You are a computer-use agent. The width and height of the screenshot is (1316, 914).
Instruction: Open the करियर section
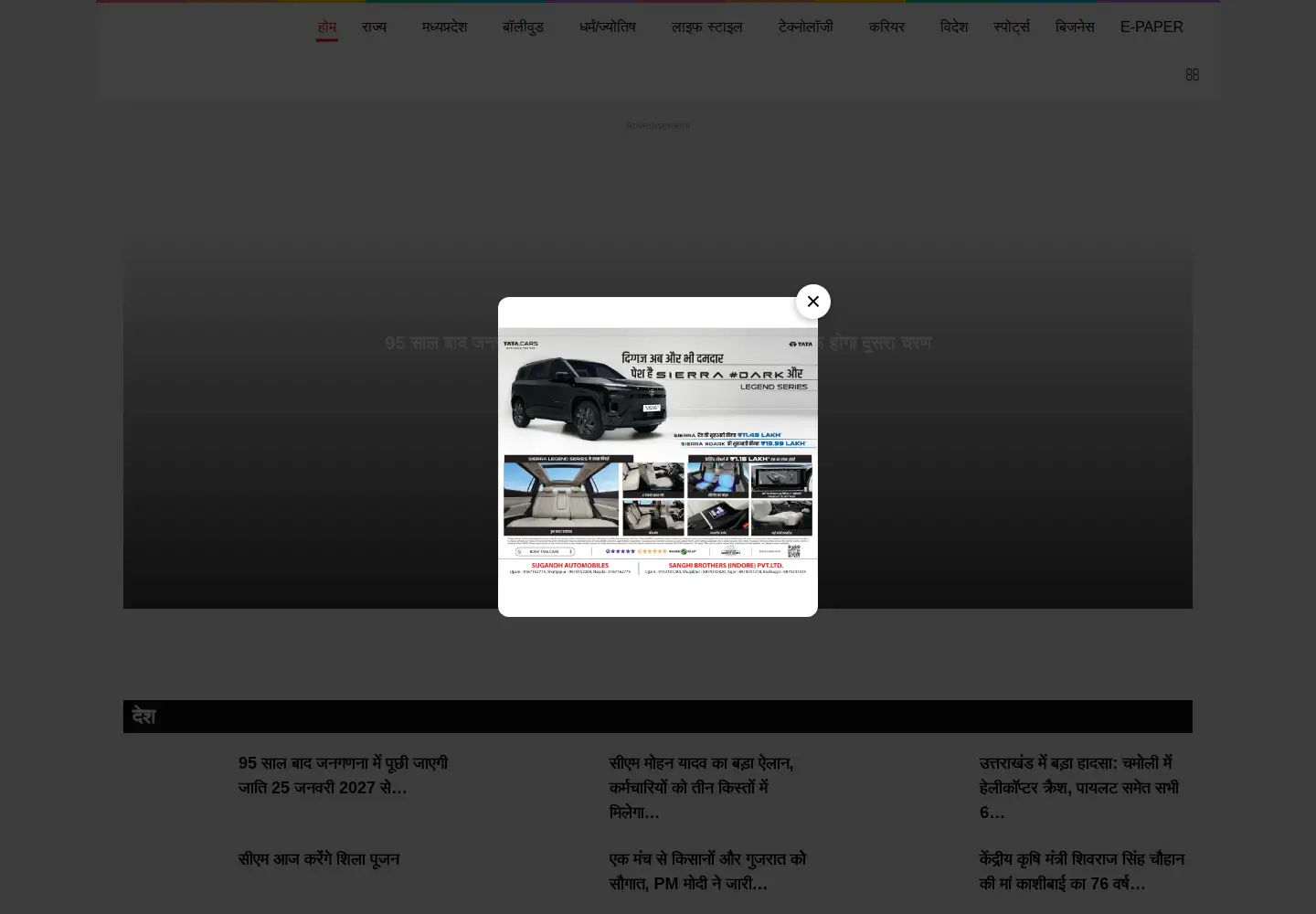886,27
